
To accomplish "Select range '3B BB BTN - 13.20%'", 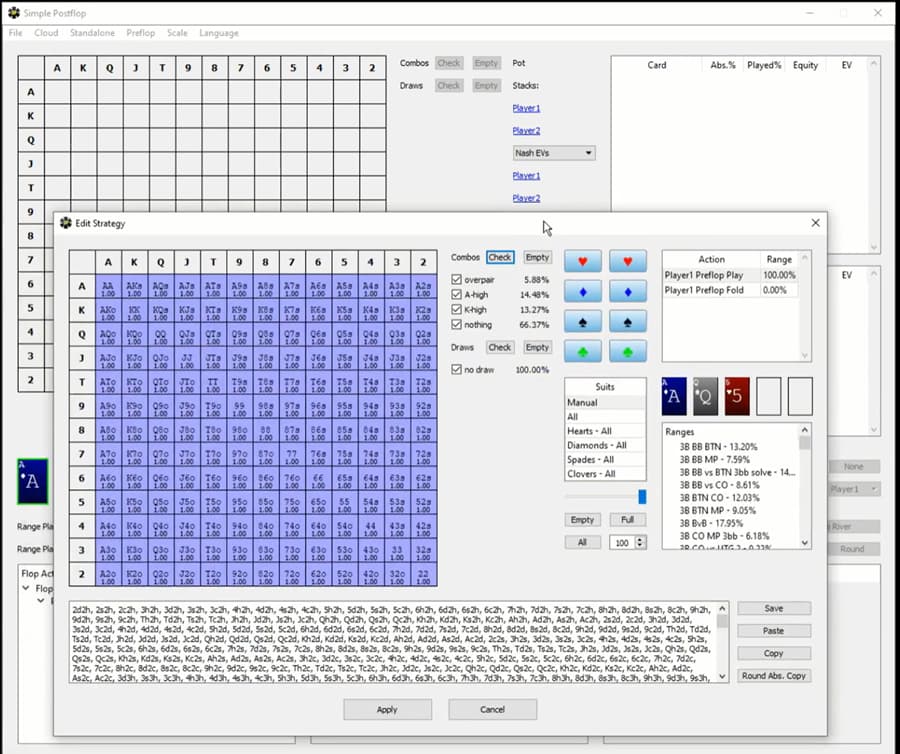I will click(x=718, y=446).
